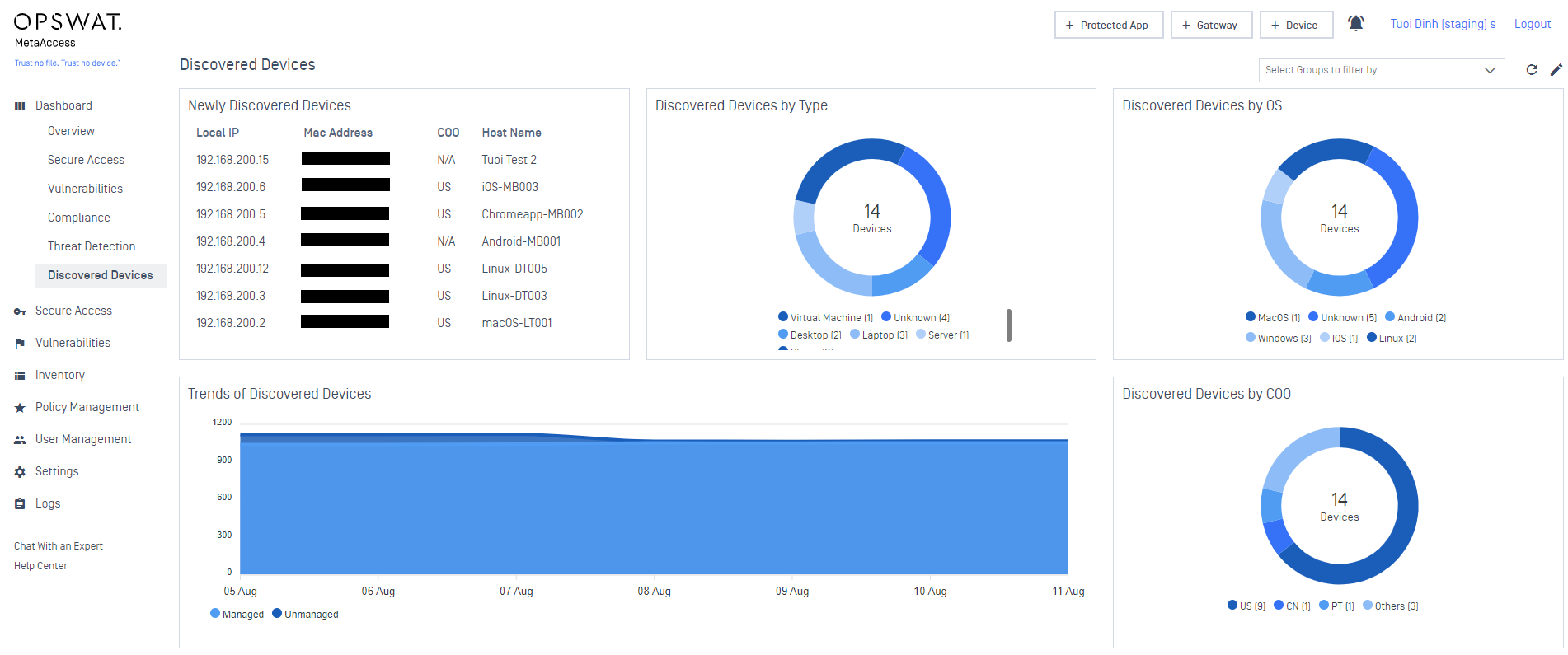The width and height of the screenshot is (1568, 655).
Task: Click host name iOS-MB003
Action: point(510,187)
